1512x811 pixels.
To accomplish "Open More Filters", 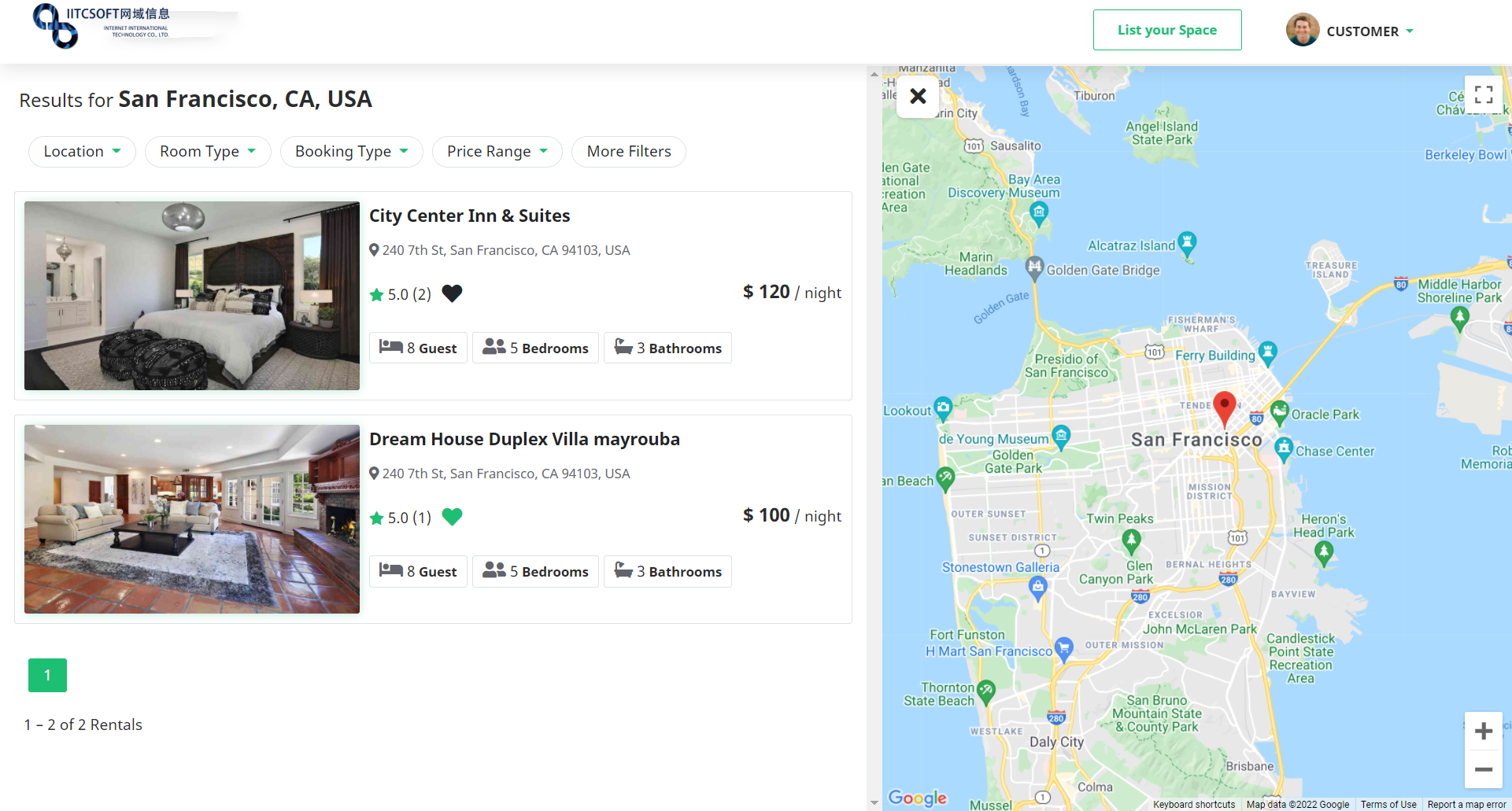I will (629, 152).
